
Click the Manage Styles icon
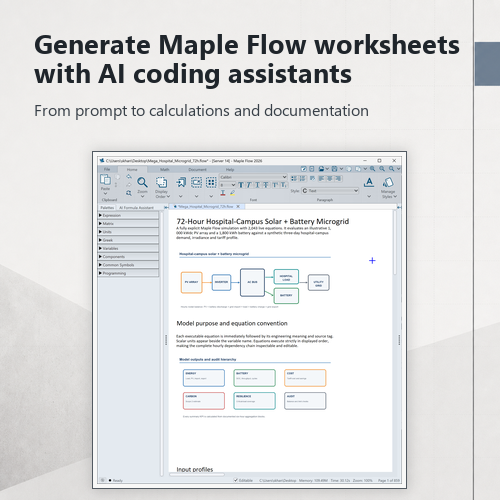click(388, 182)
